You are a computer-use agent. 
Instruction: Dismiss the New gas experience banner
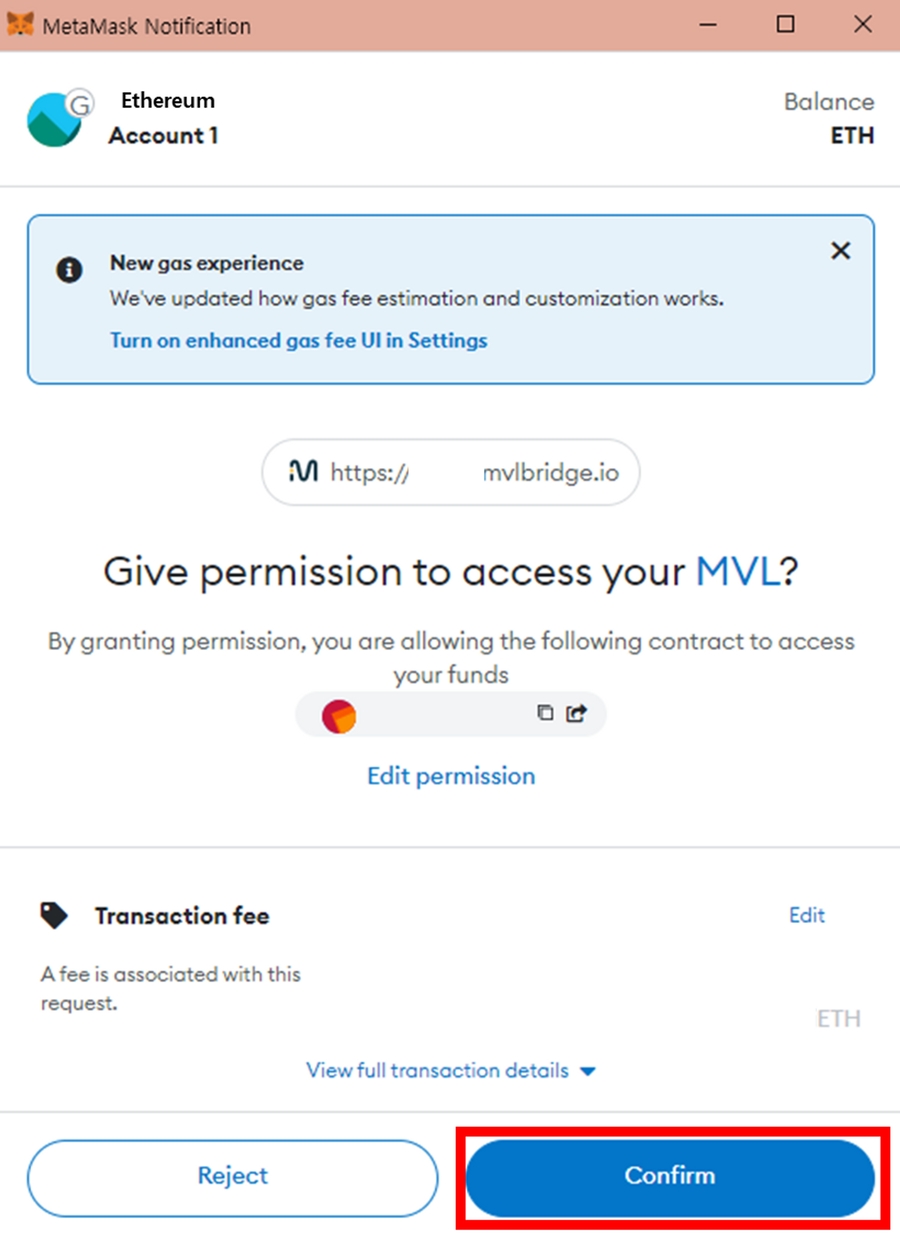841,251
